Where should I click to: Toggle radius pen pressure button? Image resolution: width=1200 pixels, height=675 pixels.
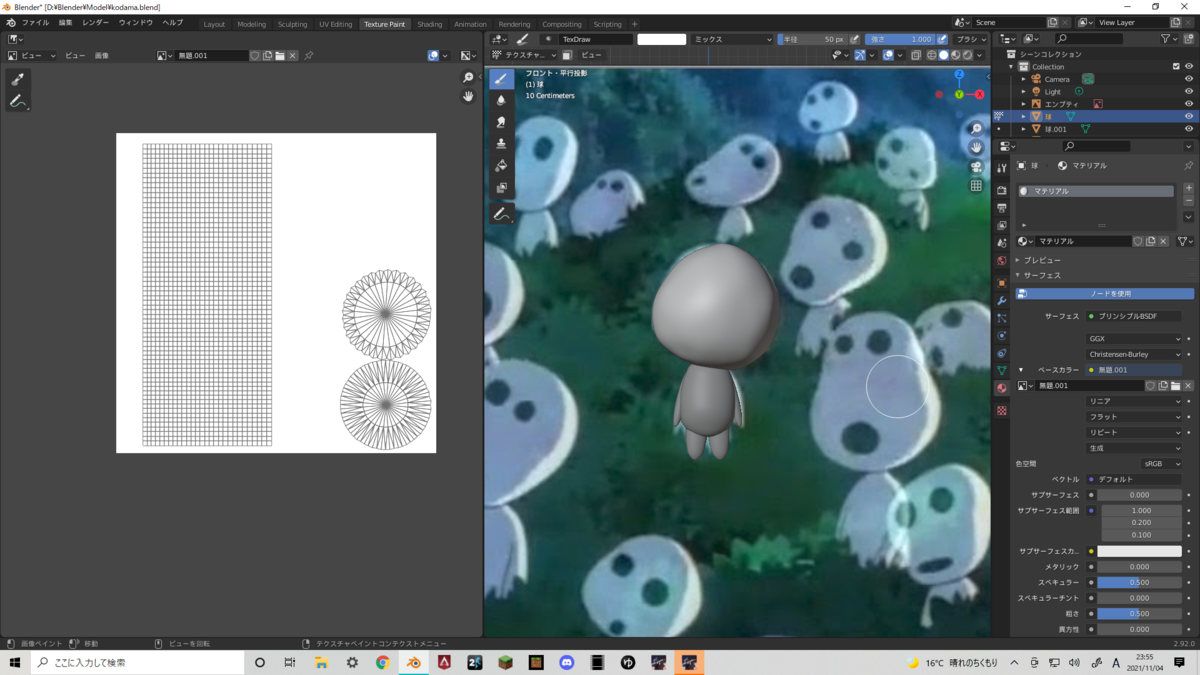pyautogui.click(x=854, y=39)
